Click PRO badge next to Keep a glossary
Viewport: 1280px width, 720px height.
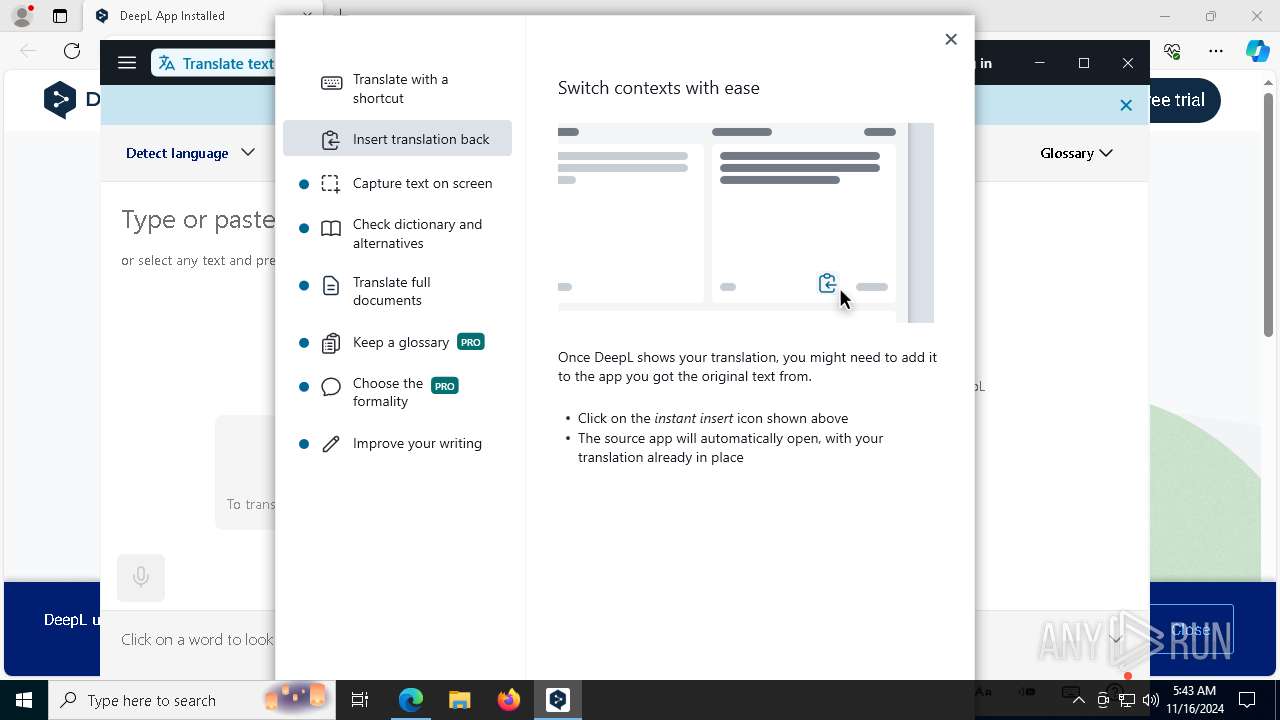pyautogui.click(x=471, y=342)
